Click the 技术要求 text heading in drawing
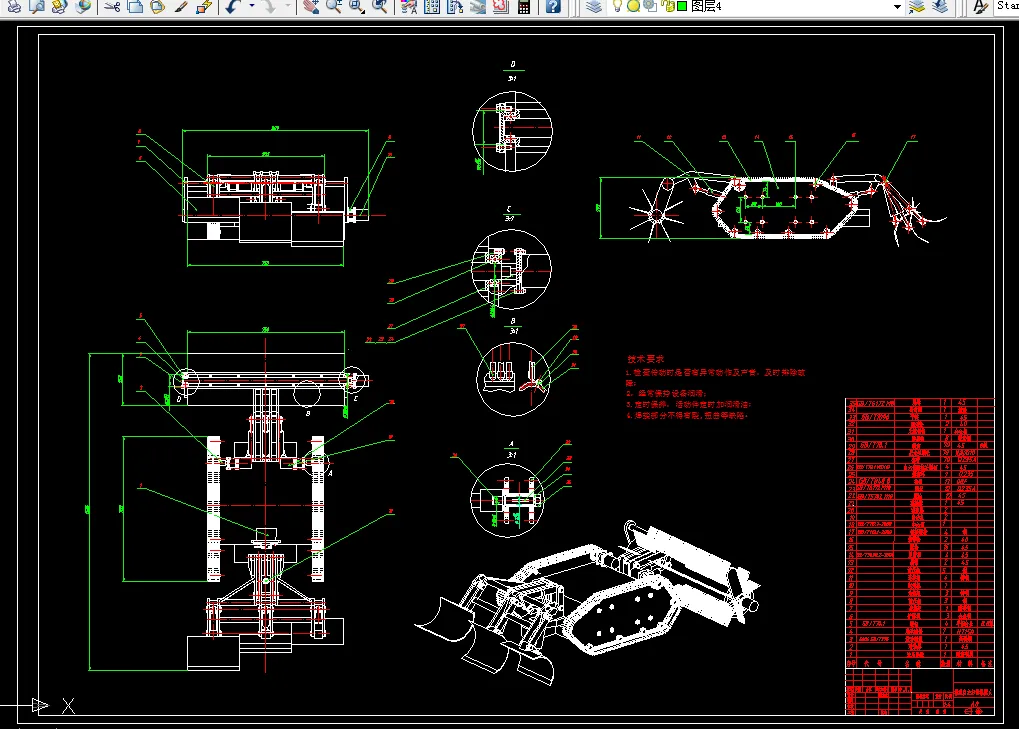The height and width of the screenshot is (729, 1019). click(646, 358)
